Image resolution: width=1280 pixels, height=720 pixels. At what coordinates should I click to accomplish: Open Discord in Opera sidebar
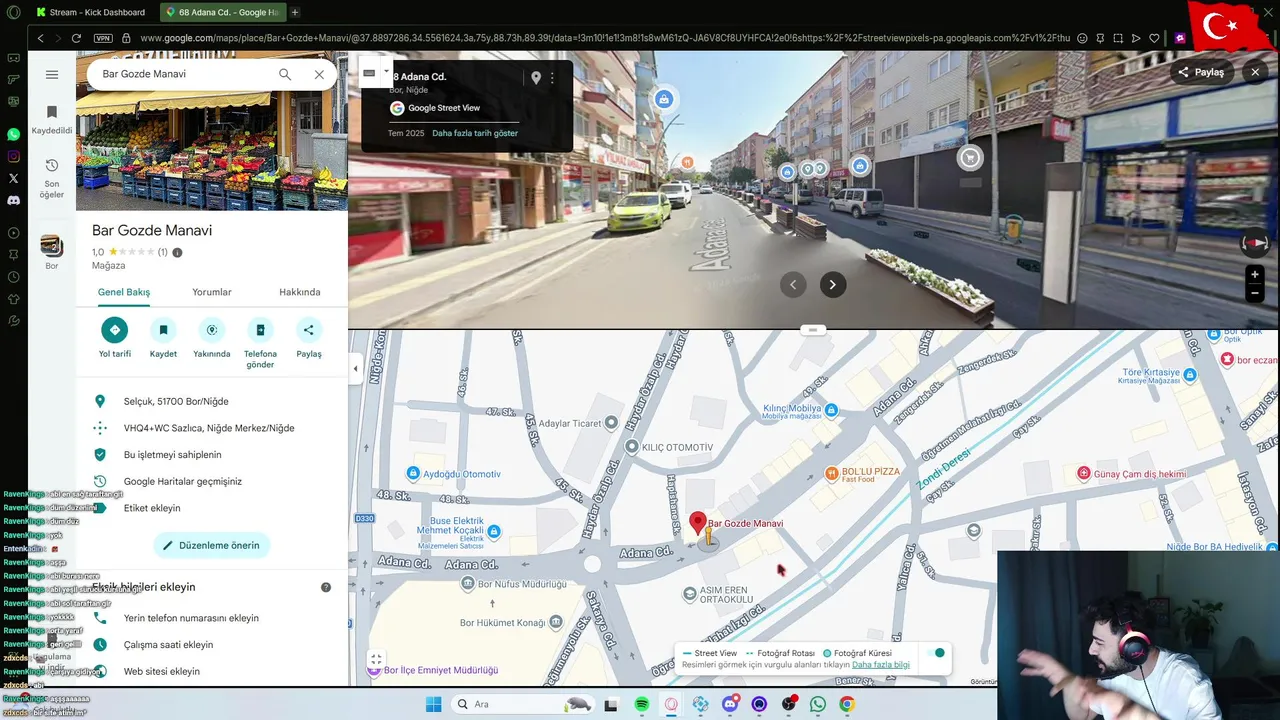13,200
